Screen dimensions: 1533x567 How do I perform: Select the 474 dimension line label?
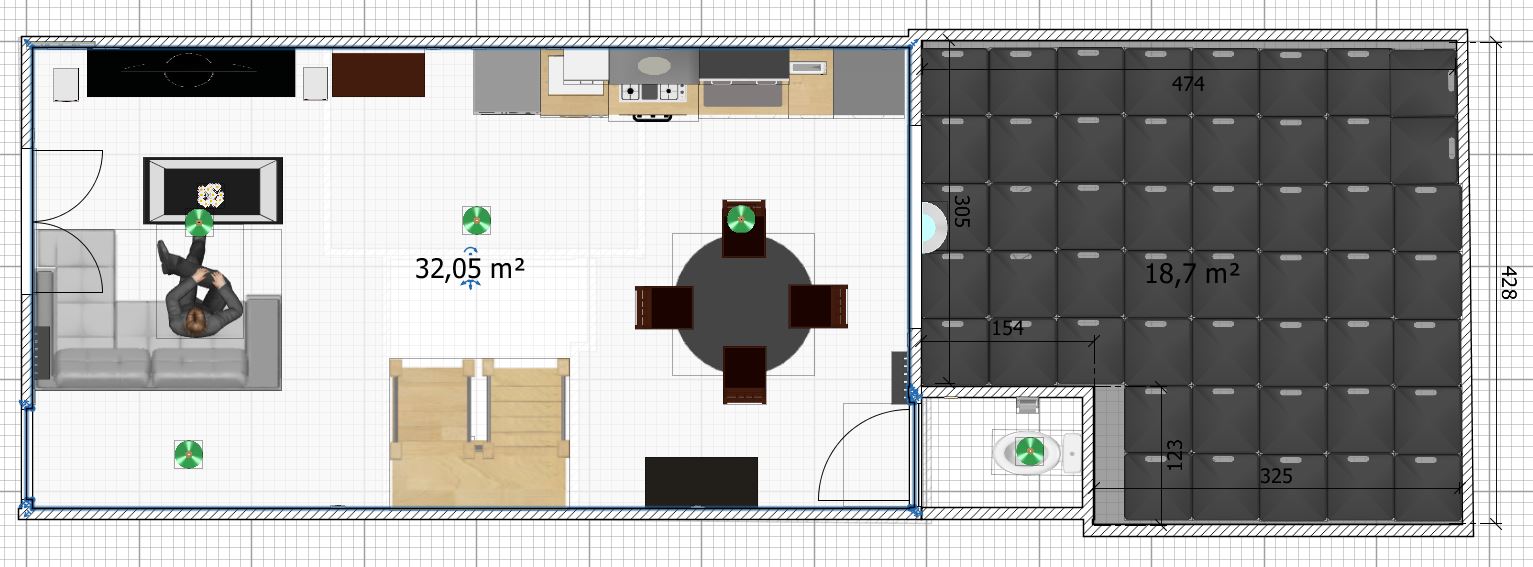click(1188, 85)
